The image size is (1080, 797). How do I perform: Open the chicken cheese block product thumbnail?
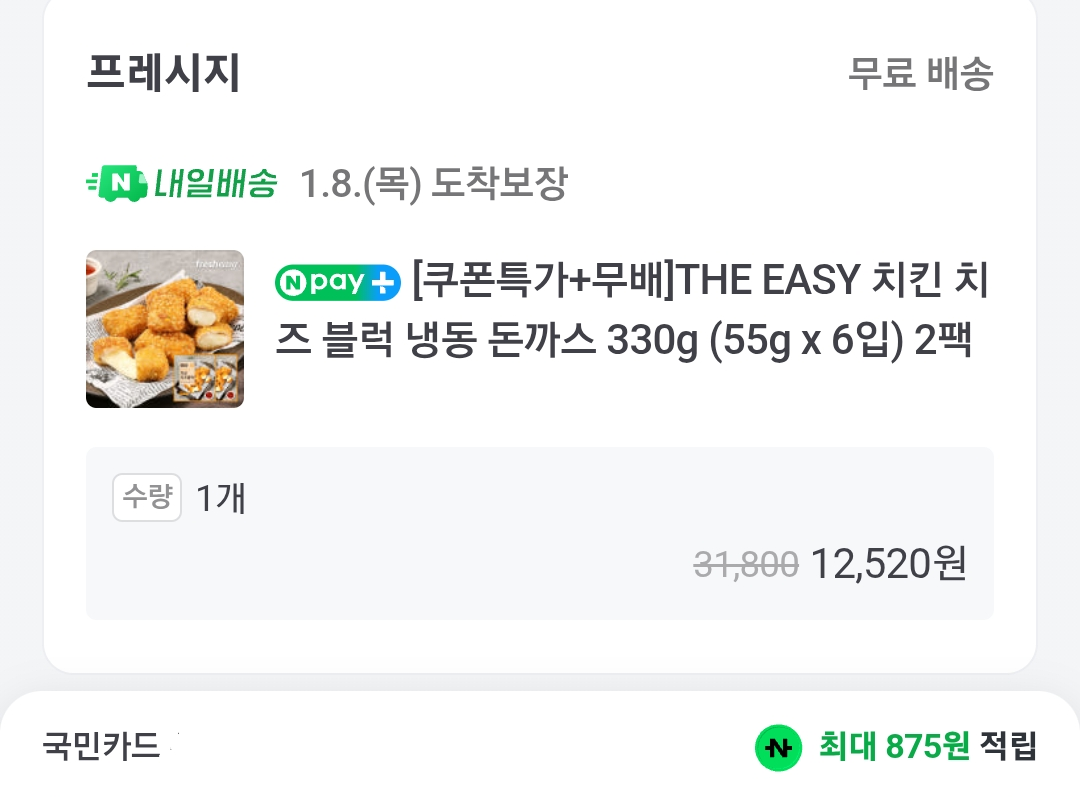(165, 329)
